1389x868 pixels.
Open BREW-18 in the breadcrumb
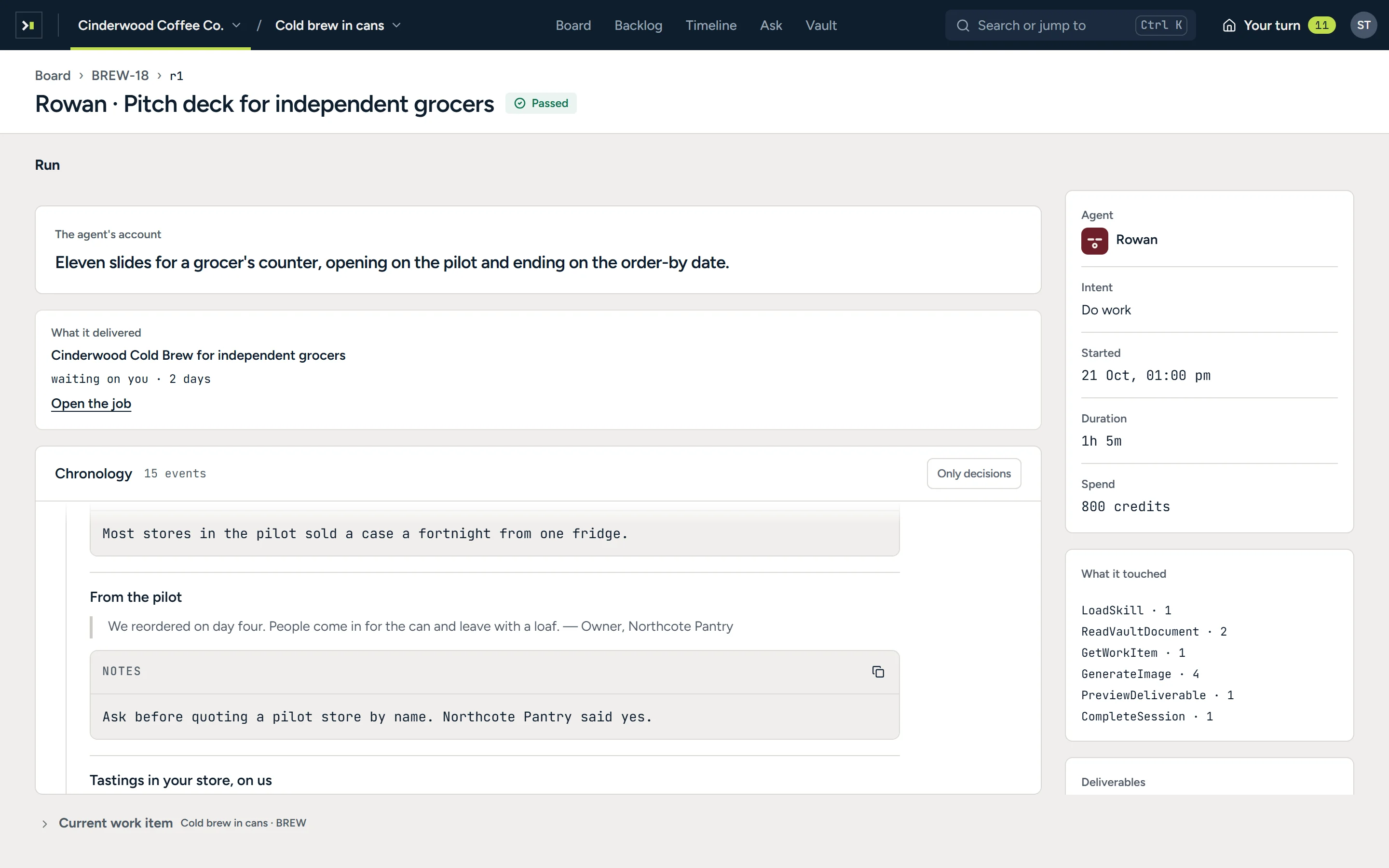[120, 76]
